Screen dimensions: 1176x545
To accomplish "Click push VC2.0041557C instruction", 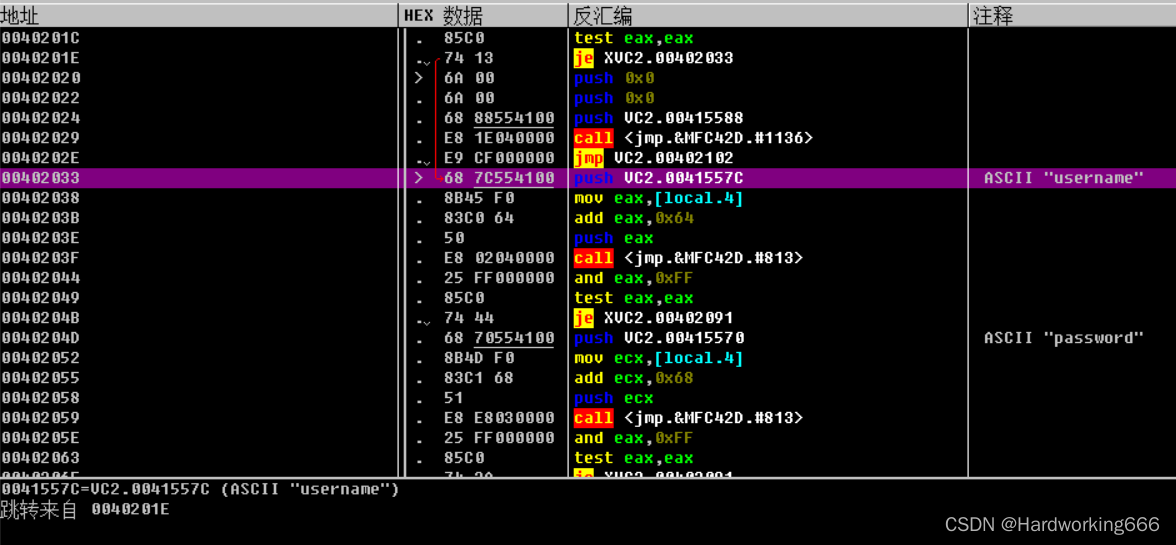I will click(x=658, y=178).
